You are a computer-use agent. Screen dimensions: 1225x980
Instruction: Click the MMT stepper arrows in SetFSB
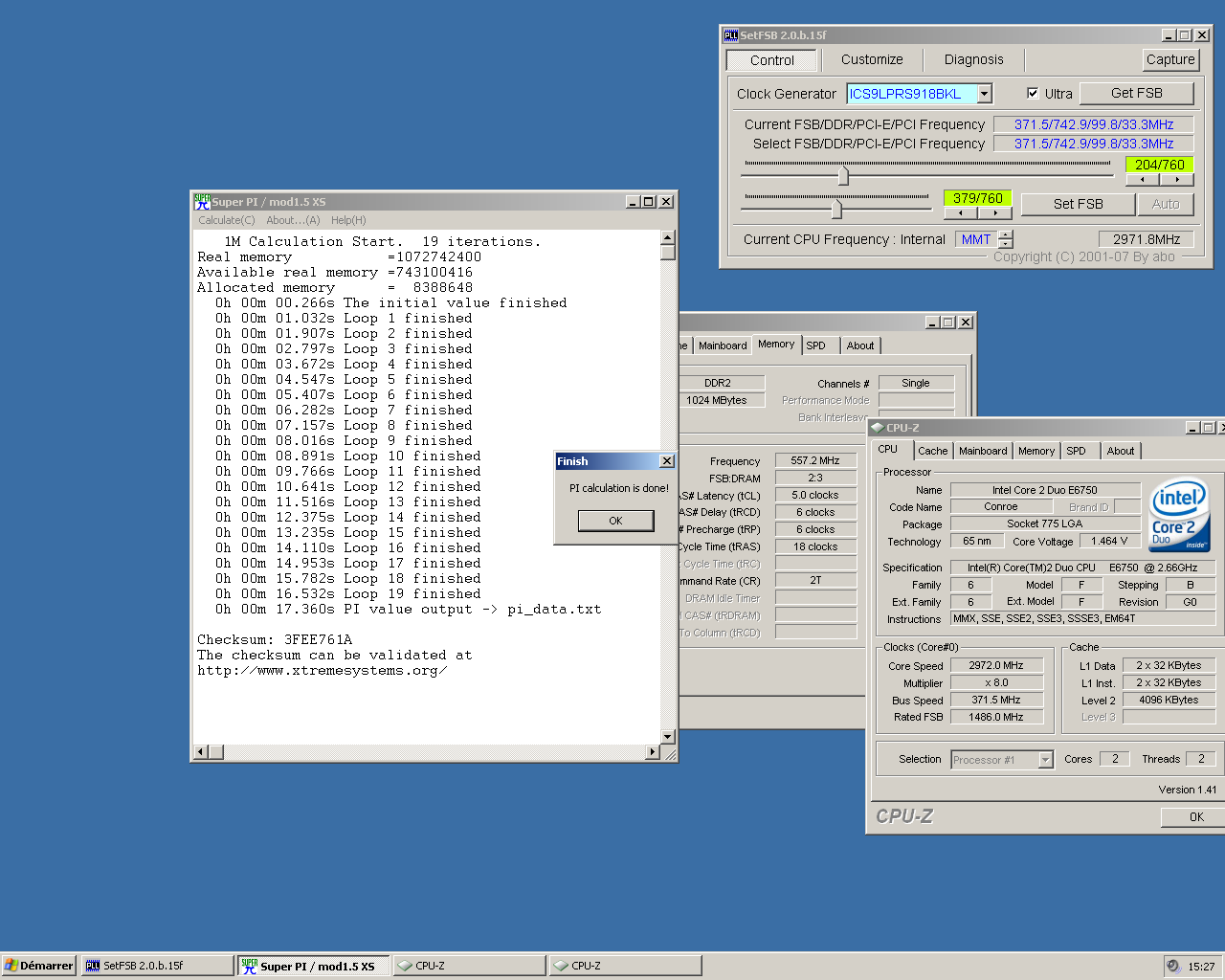1005,239
